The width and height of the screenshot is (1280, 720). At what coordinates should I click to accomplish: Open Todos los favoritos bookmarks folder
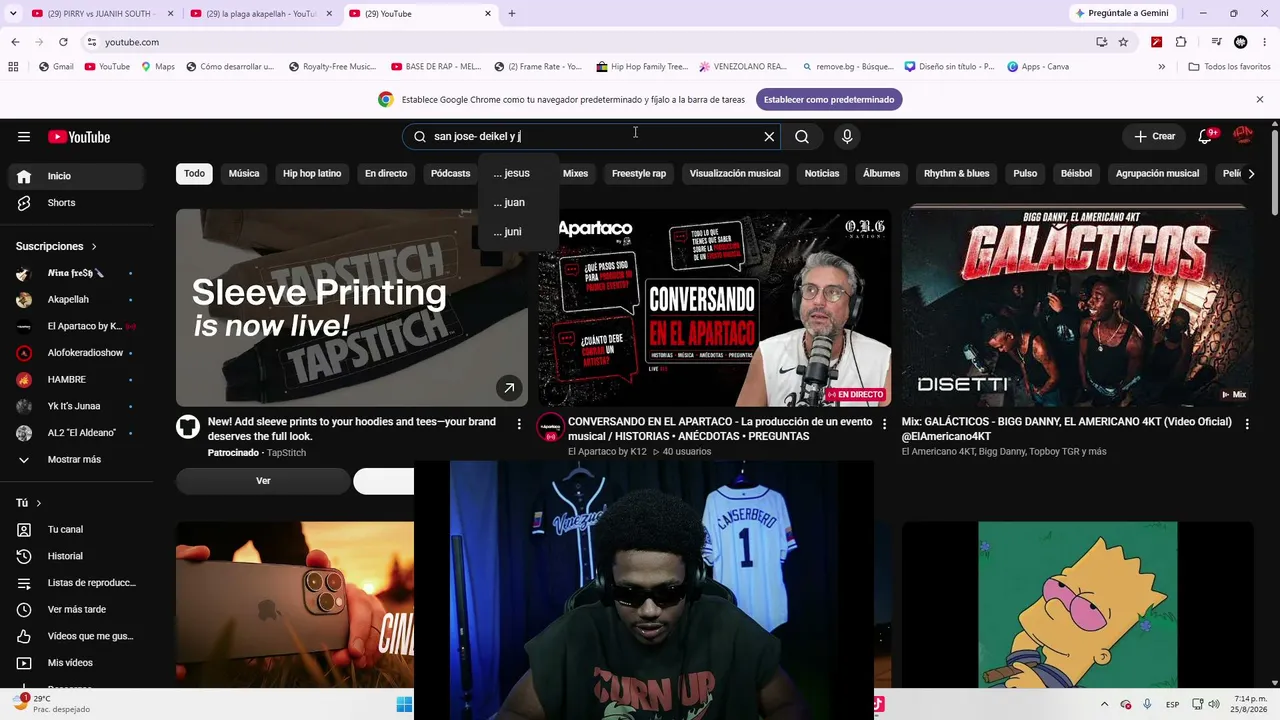click(x=1229, y=67)
